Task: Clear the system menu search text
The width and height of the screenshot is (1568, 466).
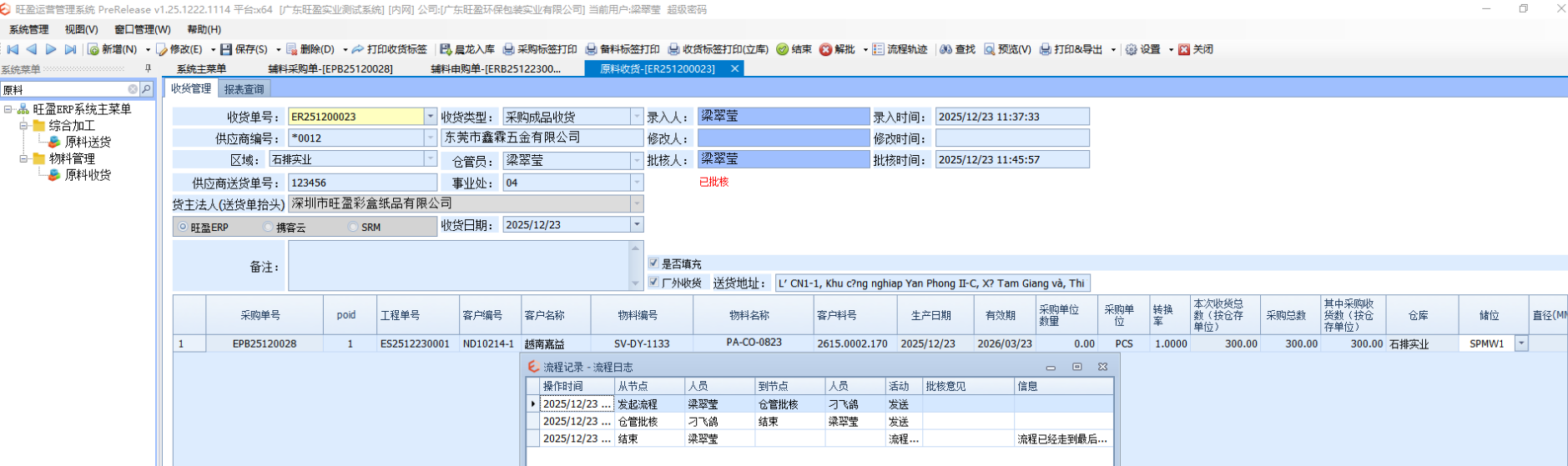Action: (133, 89)
